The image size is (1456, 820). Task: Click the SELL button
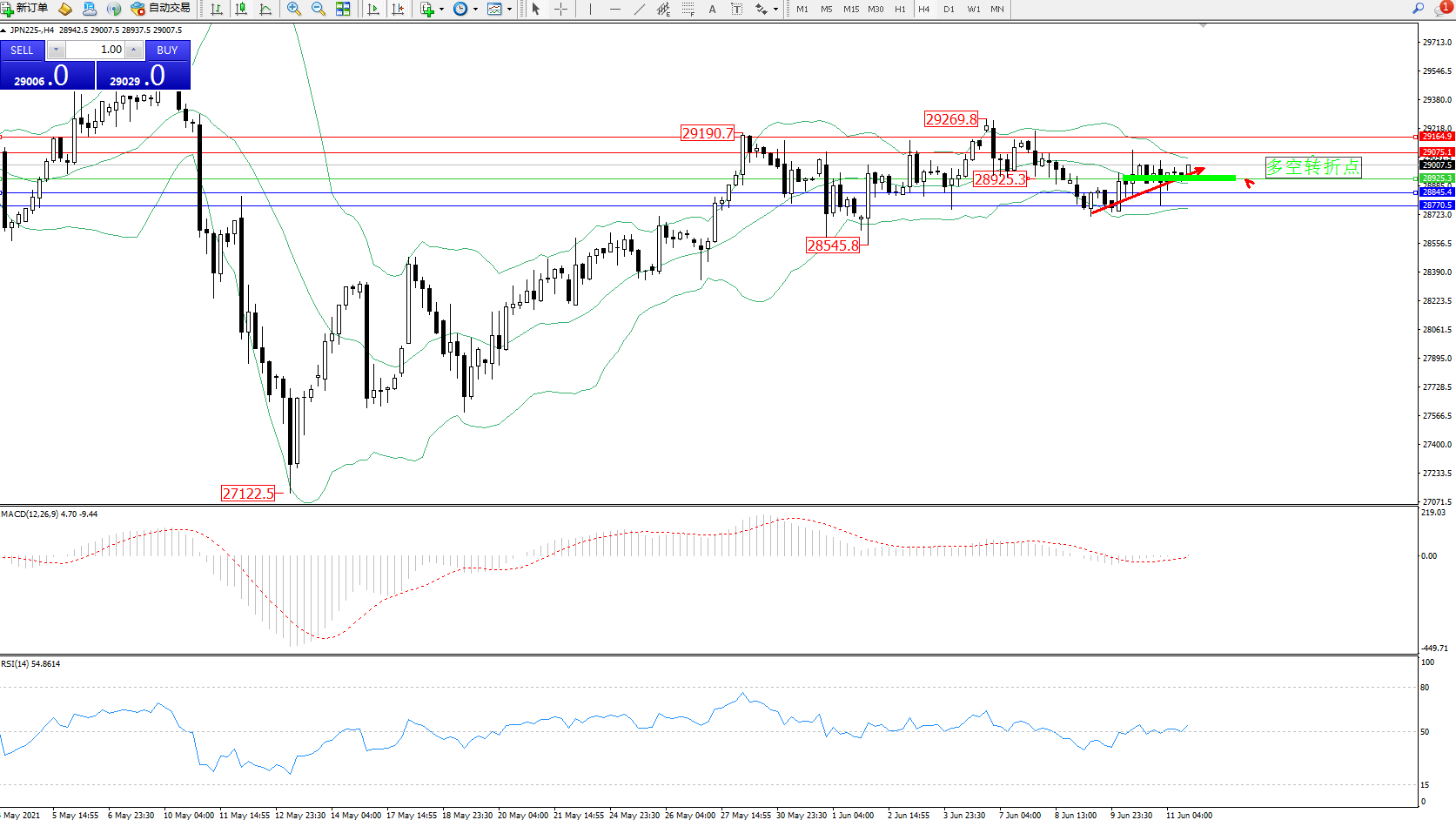22,50
